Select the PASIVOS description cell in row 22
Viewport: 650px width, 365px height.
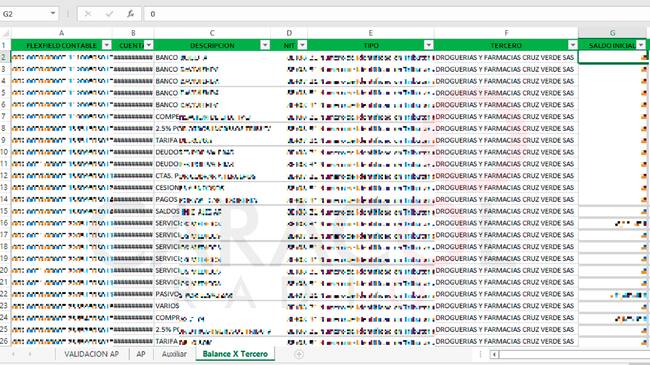coord(212,294)
